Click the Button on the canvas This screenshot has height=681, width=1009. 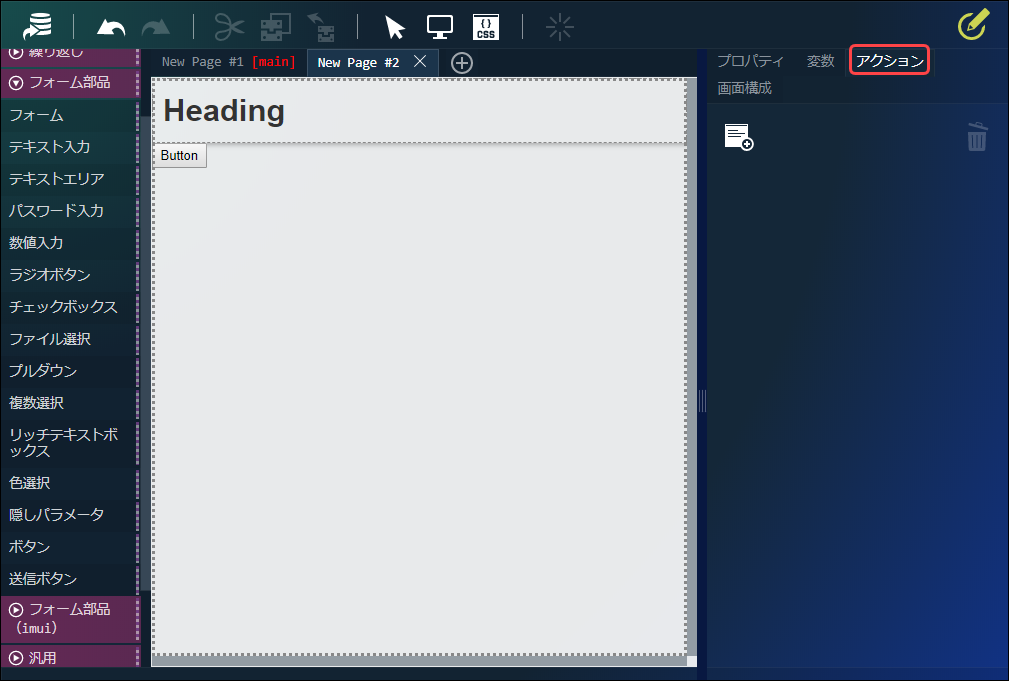pyautogui.click(x=180, y=156)
